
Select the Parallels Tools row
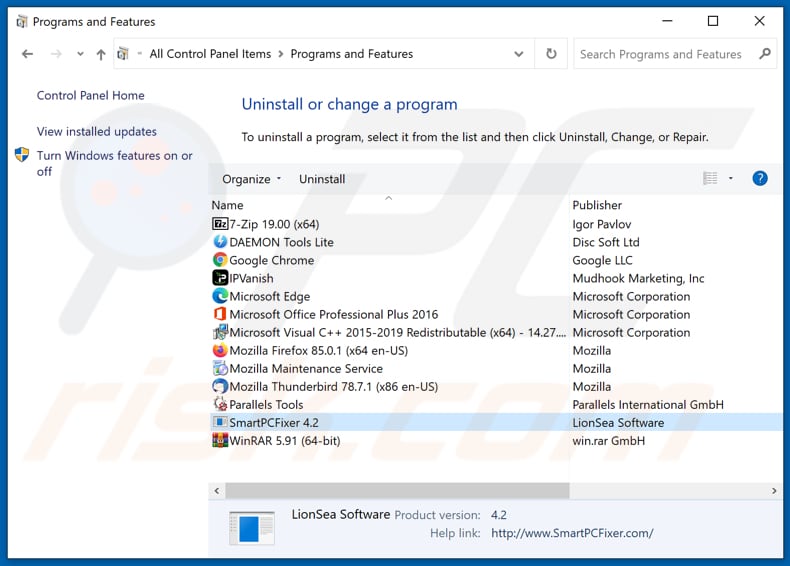pos(496,405)
